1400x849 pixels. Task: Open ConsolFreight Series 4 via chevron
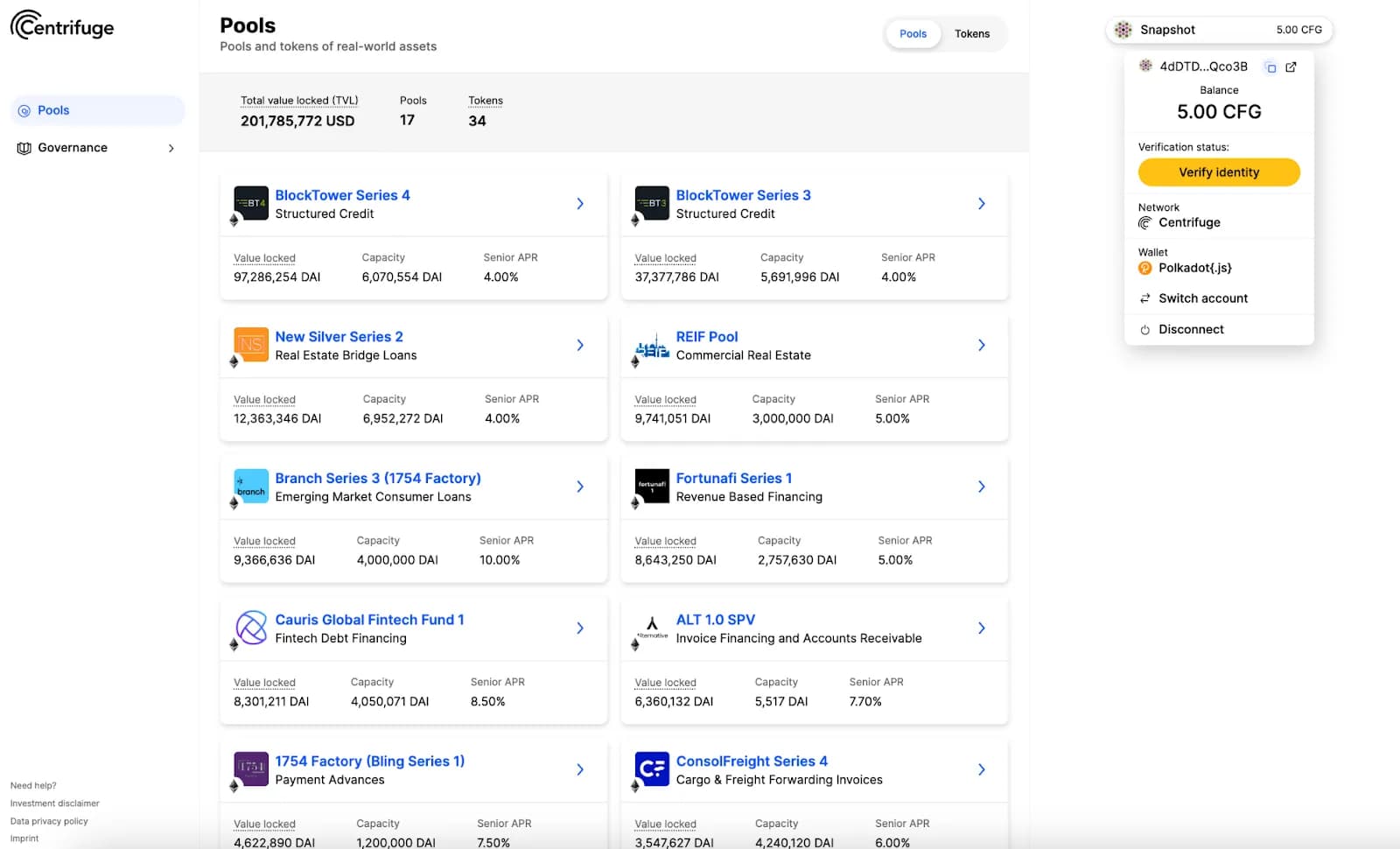(981, 769)
